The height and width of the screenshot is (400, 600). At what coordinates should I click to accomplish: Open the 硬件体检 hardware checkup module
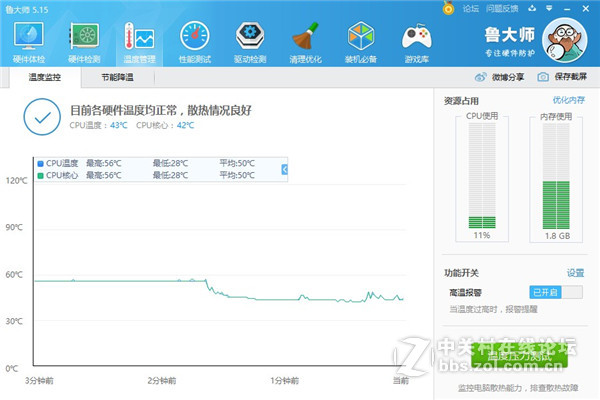coord(29,42)
